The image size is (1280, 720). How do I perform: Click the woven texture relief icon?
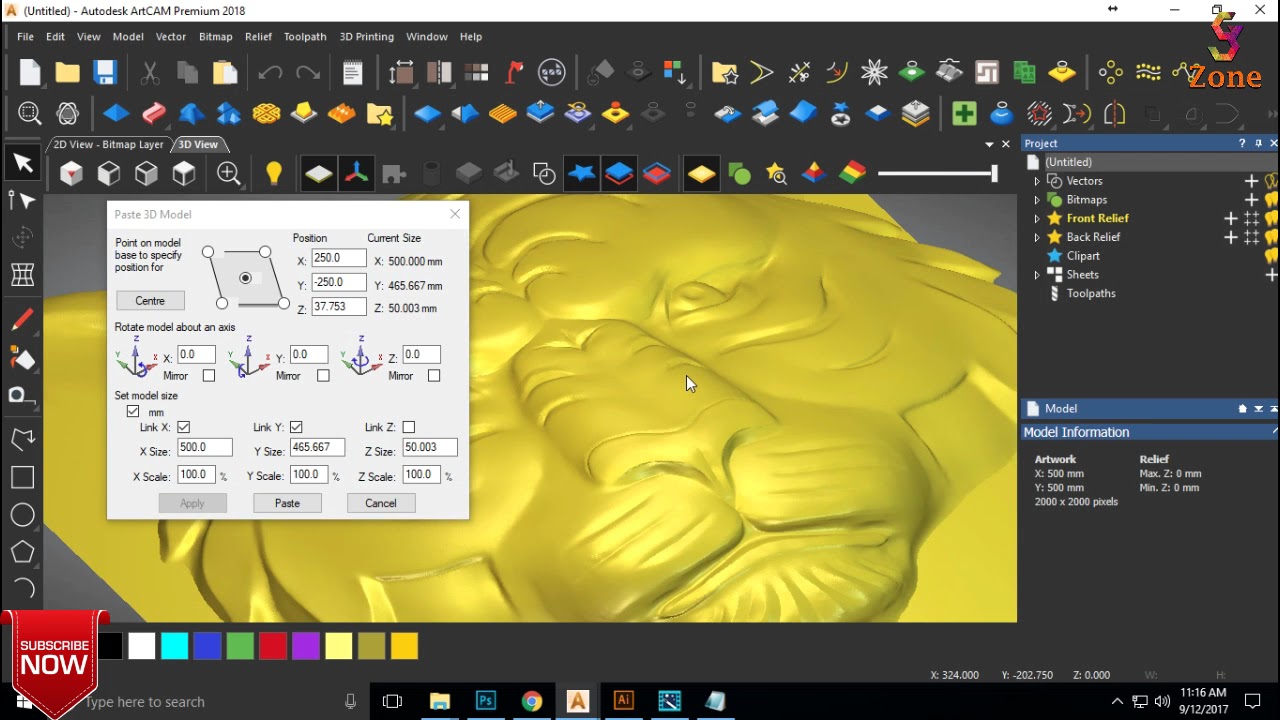[266, 113]
